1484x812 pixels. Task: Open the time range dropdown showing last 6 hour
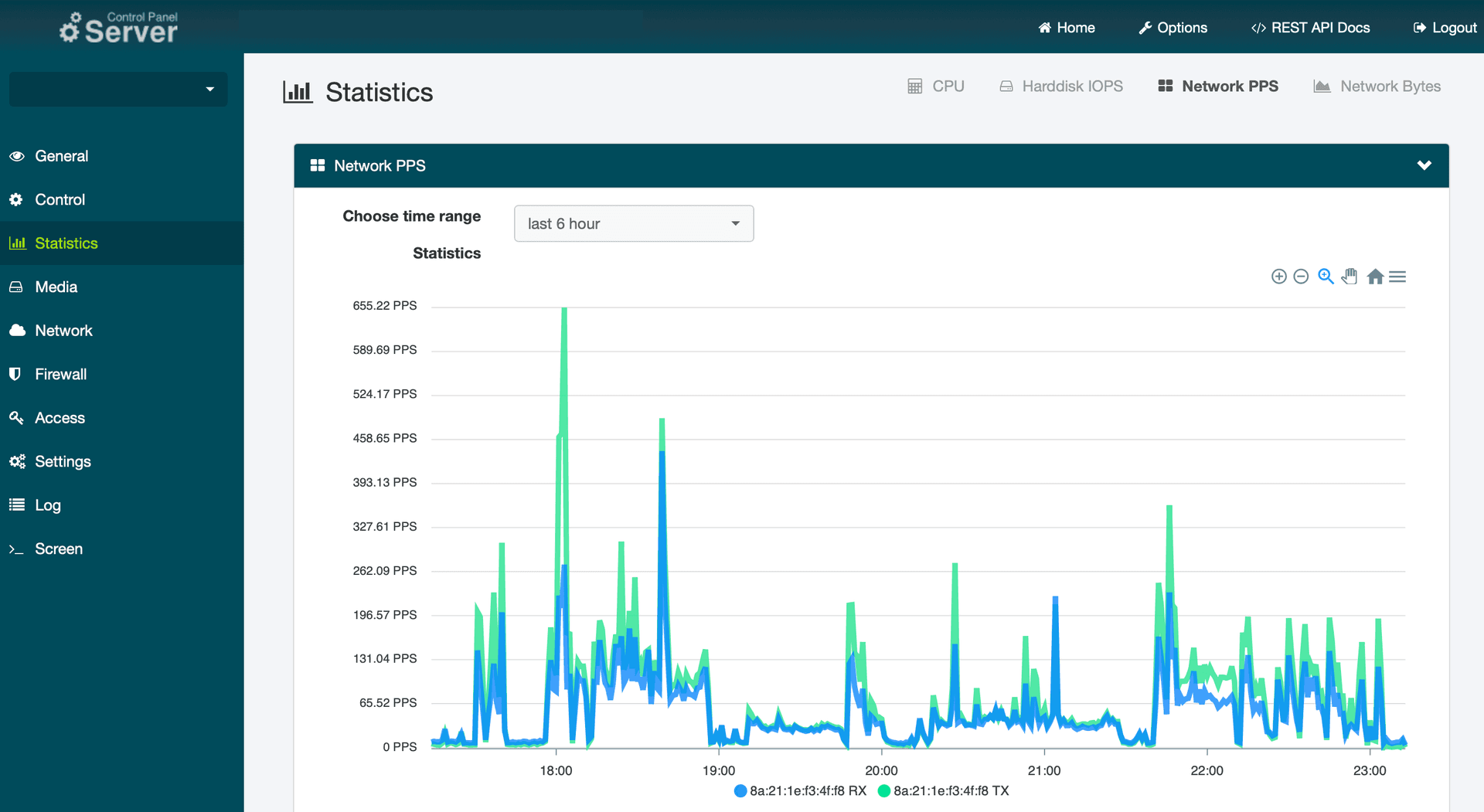tap(633, 223)
